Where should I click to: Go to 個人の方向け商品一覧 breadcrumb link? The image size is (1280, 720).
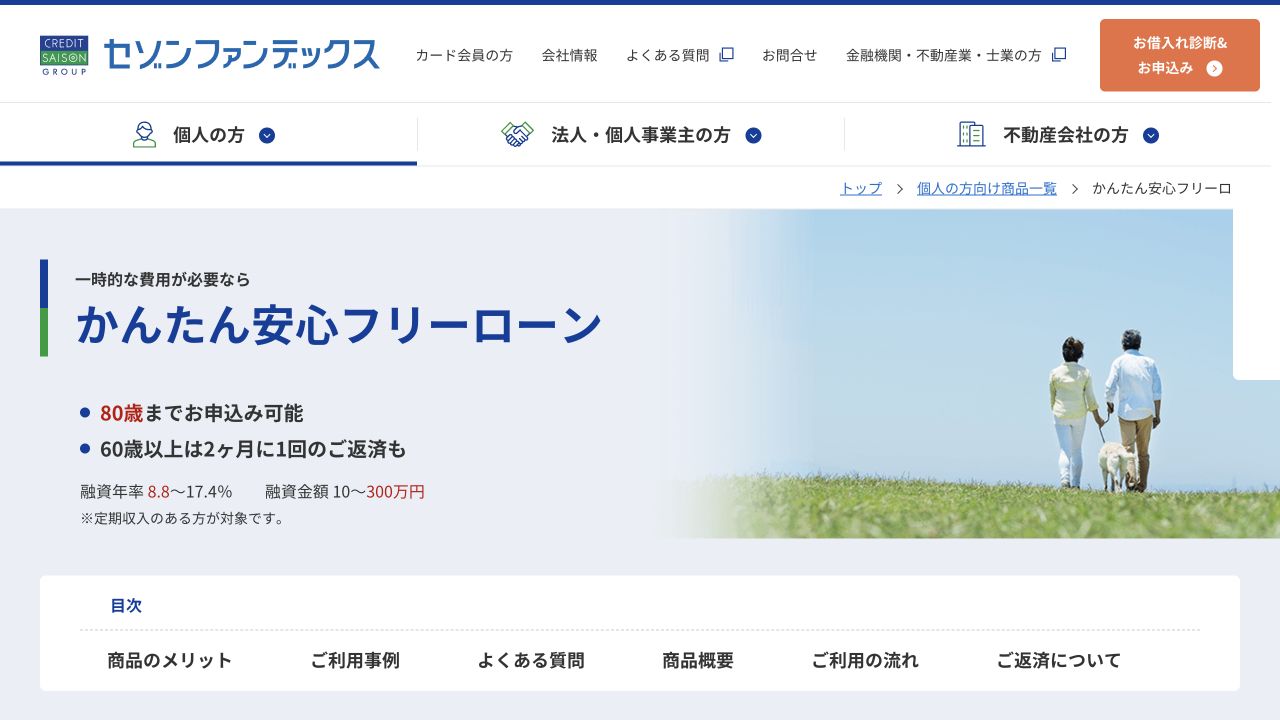tap(987, 188)
